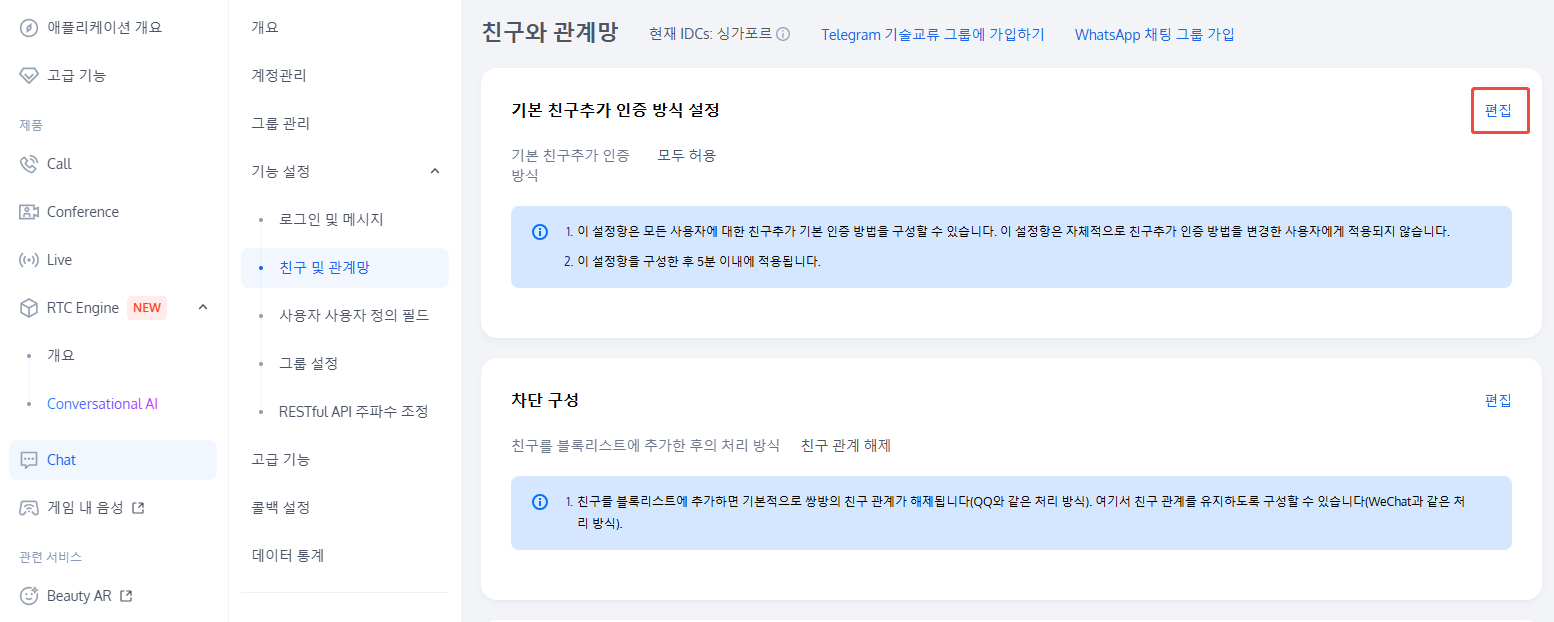Click the 게임 내 음성 gamepad icon
Viewport: 1554px width, 622px height.
[x=29, y=508]
